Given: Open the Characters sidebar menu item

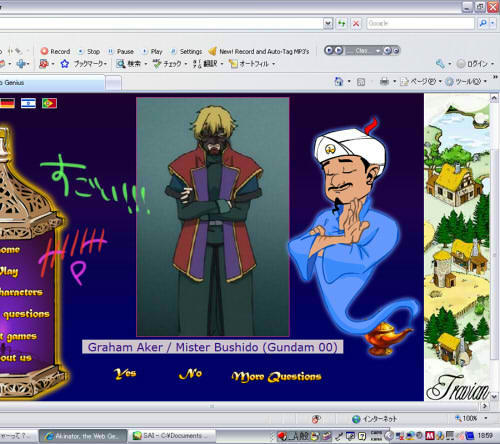Looking at the screenshot, I should [x=21, y=292].
